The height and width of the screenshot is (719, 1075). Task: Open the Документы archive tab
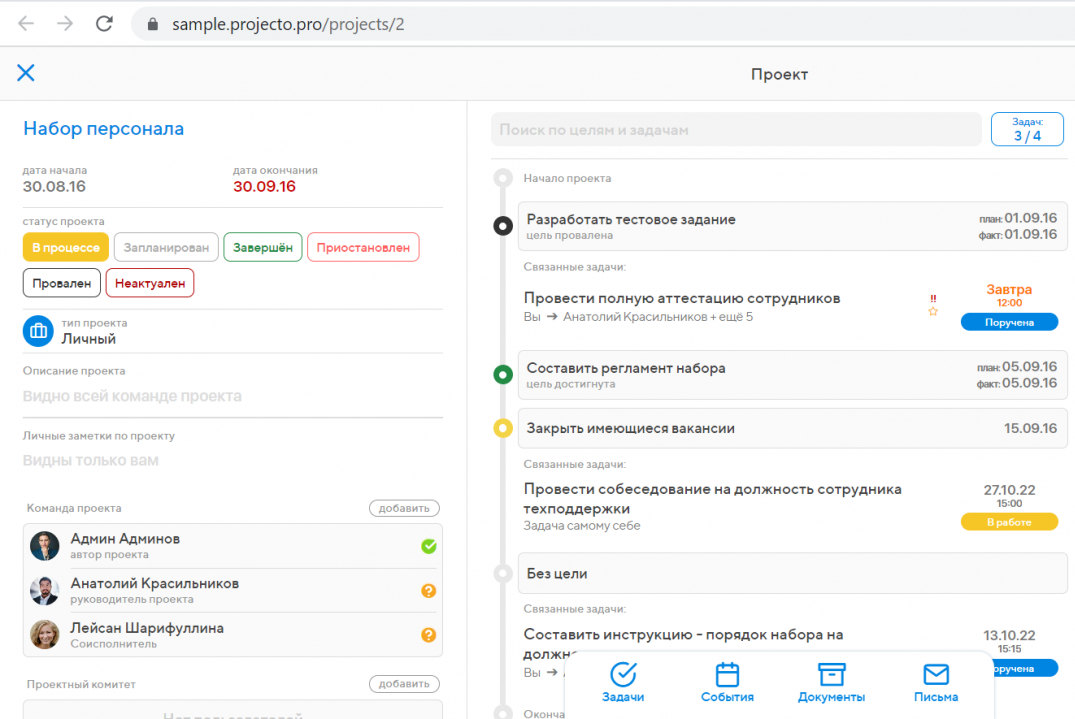pyautogui.click(x=832, y=683)
